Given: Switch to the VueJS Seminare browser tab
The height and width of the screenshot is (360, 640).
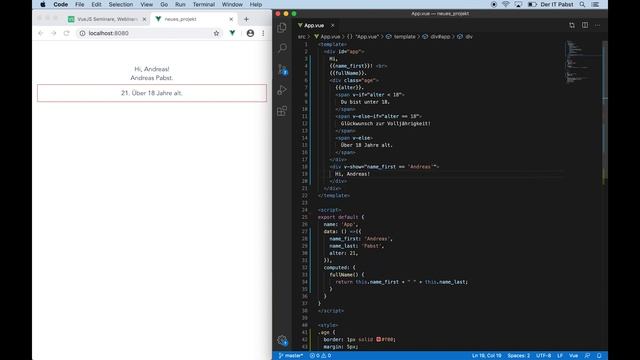Looking at the screenshot, I should (107, 19).
